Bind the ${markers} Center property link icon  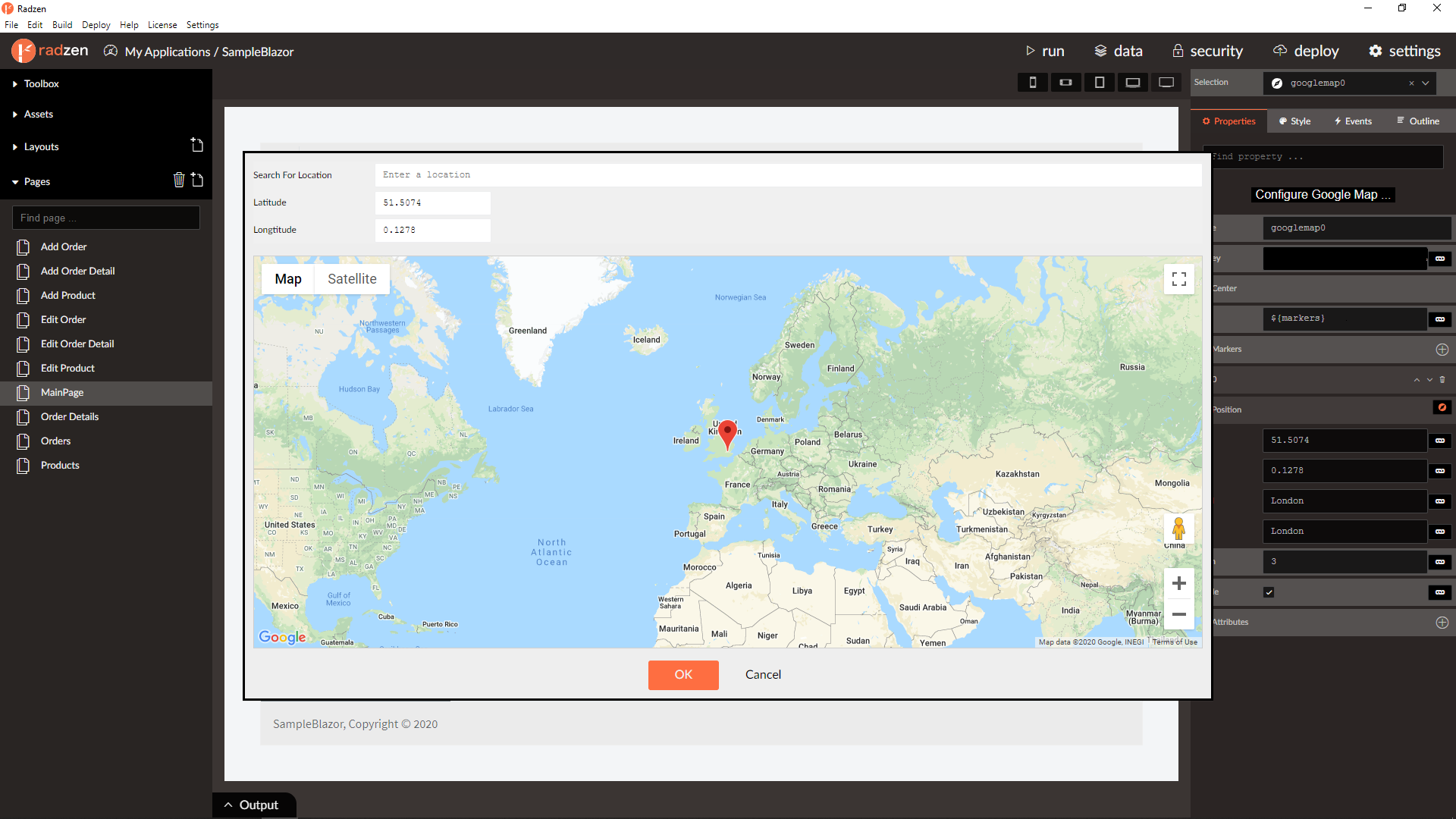[1440, 319]
